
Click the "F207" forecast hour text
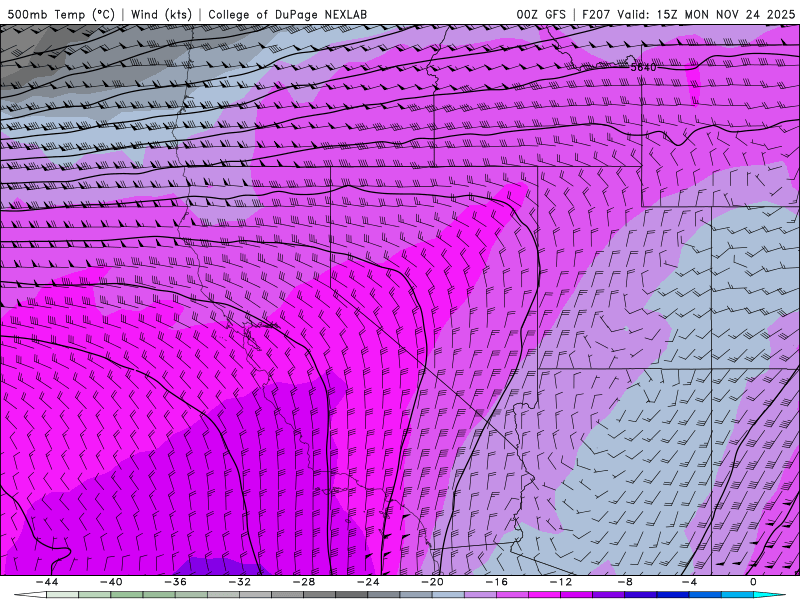point(597,14)
